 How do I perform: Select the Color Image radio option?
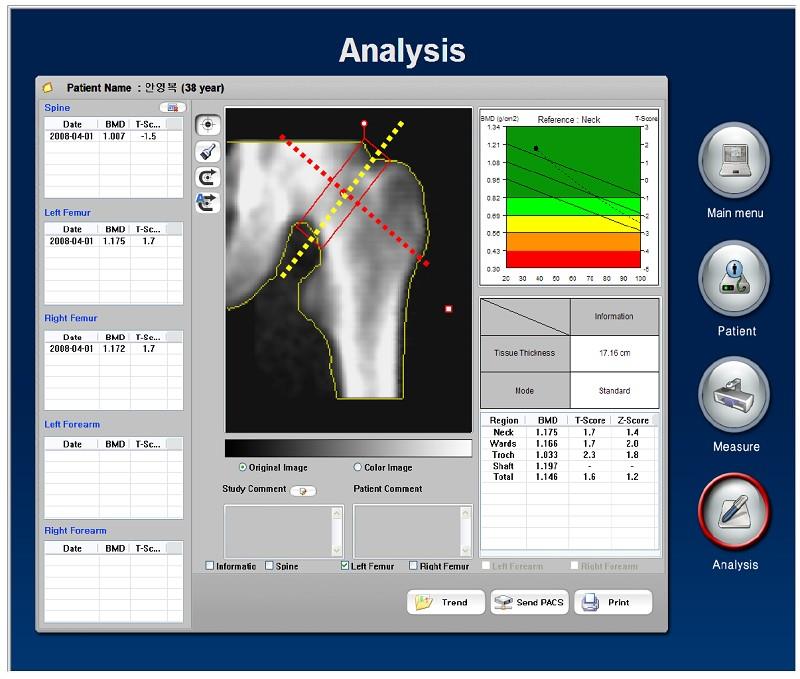click(358, 467)
